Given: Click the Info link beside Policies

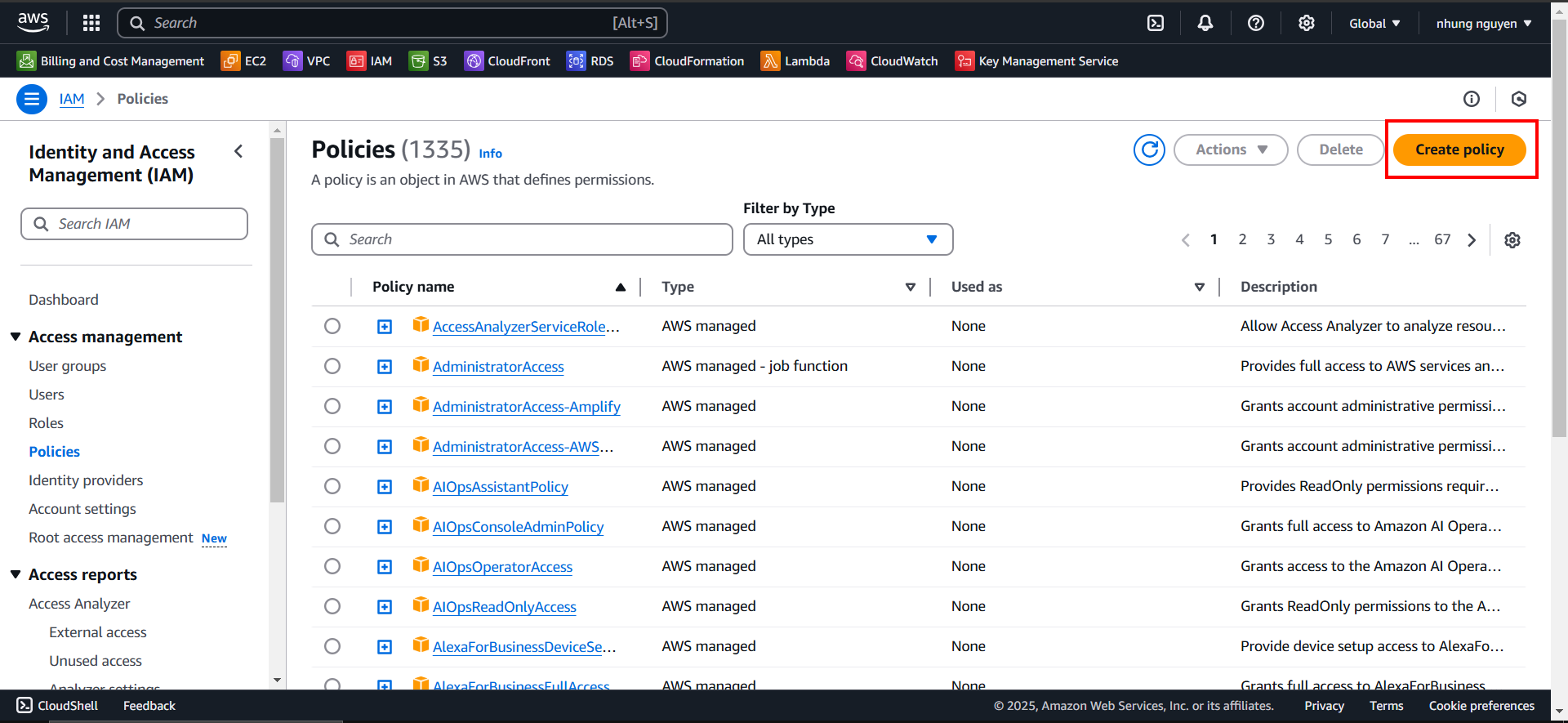Looking at the screenshot, I should (490, 154).
